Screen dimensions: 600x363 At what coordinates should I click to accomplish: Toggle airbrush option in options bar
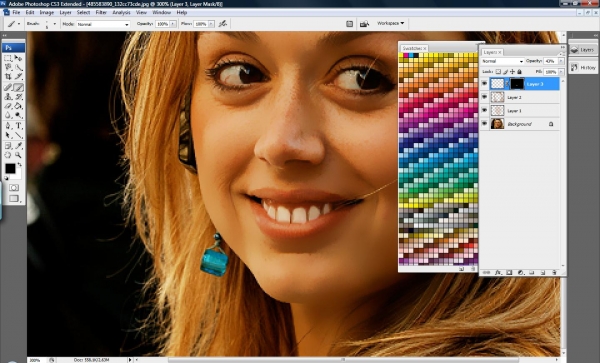223,24
